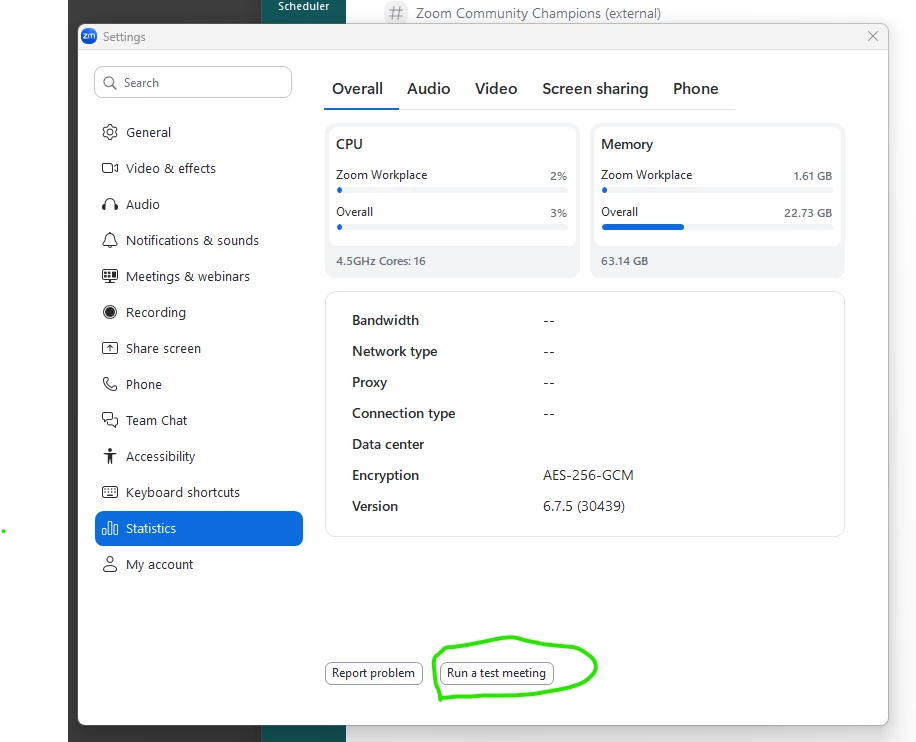Screen dimensions: 916x742
Task: Click the Share screen arrow icon
Action: (110, 348)
